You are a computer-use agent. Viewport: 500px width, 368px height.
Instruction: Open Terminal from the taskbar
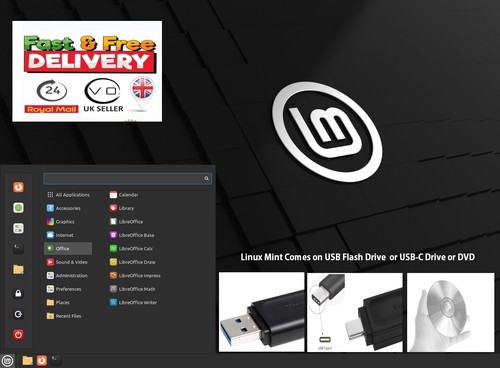pos(56,360)
